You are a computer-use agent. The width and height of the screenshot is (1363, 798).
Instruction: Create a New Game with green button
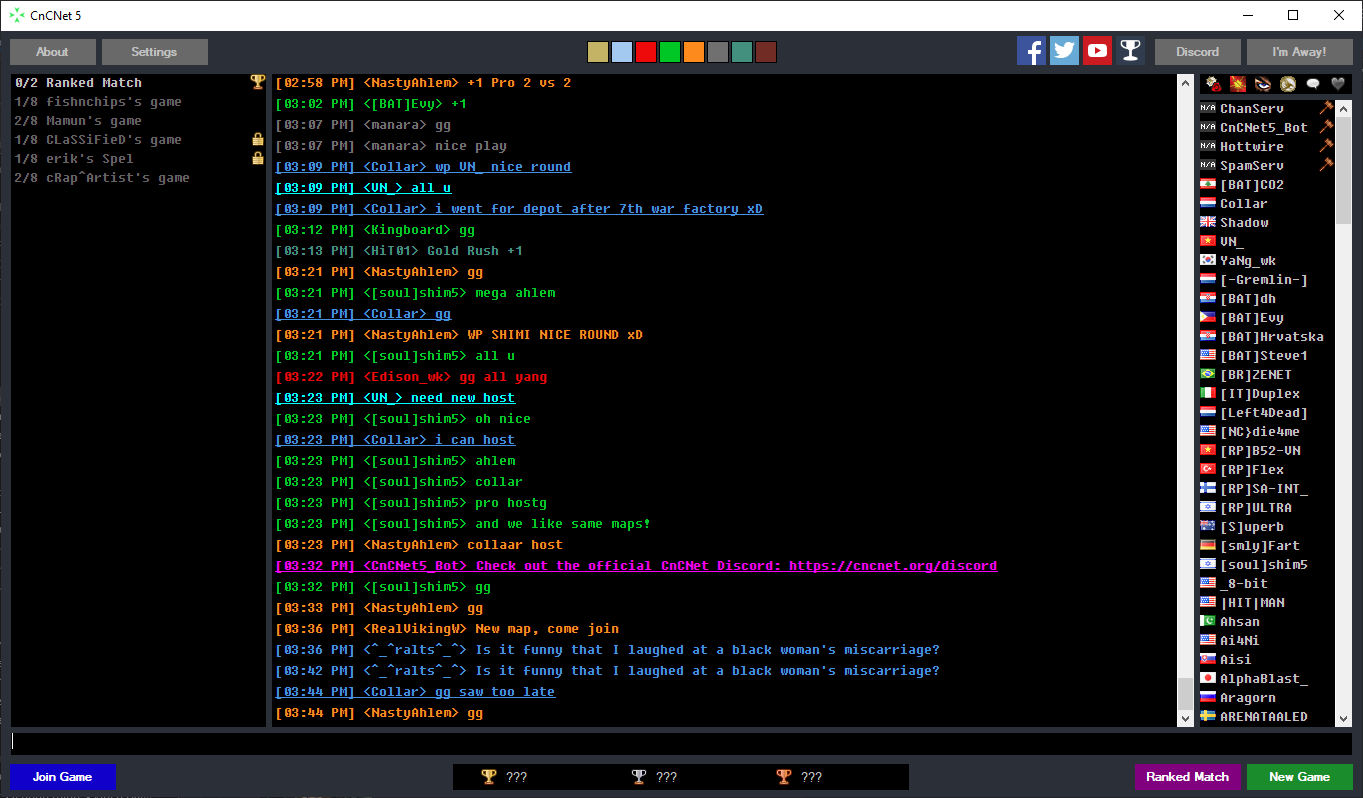click(1300, 777)
